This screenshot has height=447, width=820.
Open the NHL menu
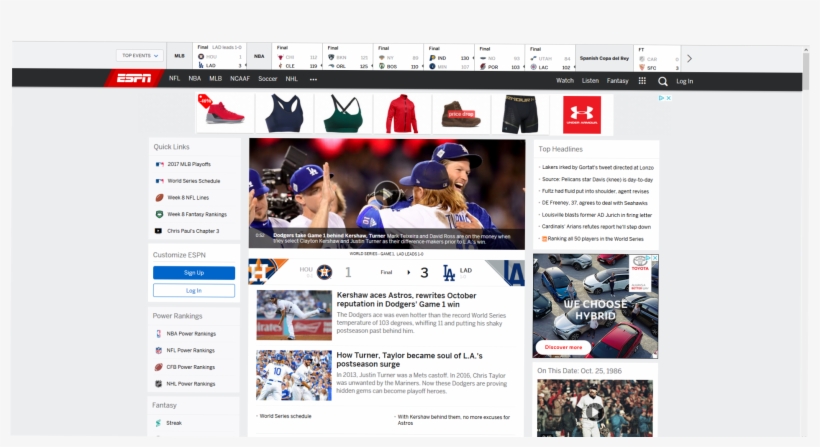click(291, 79)
